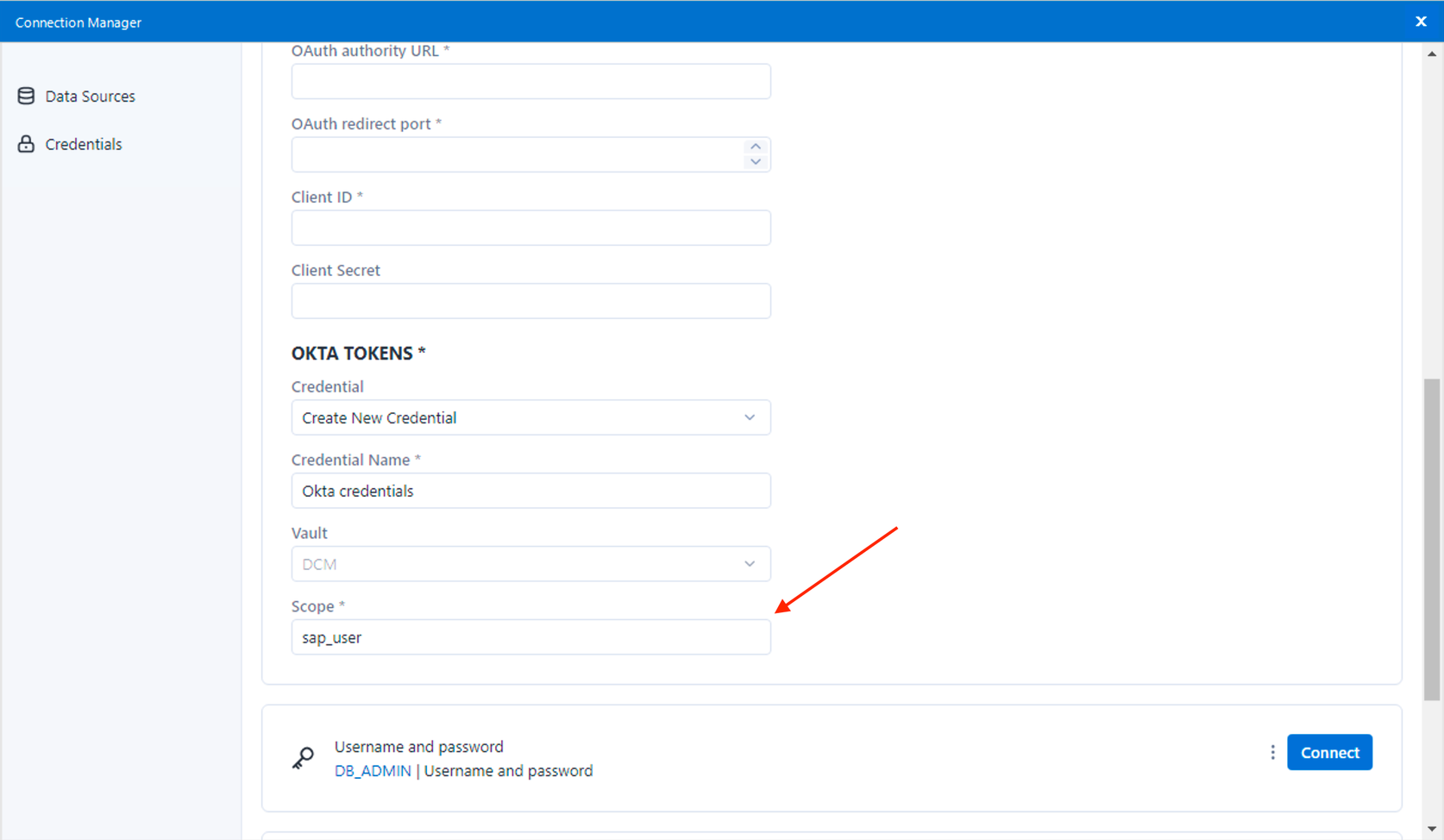Increase the OAuth redirect port value
The height and width of the screenshot is (840, 1444).
coord(756,147)
